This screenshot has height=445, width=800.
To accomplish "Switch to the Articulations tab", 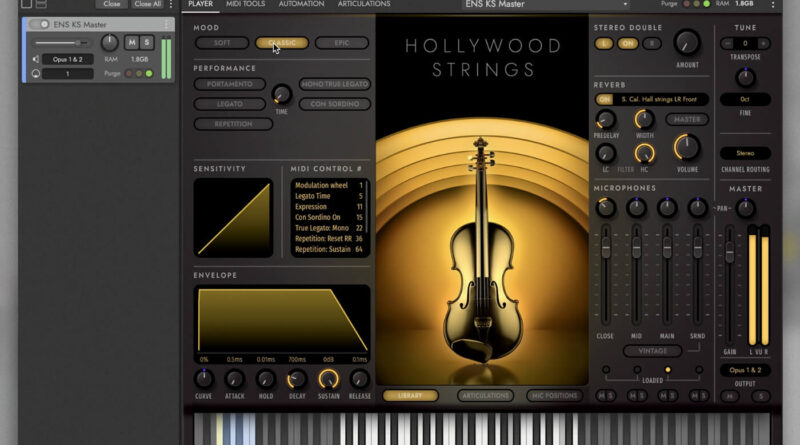I will [x=364, y=4].
